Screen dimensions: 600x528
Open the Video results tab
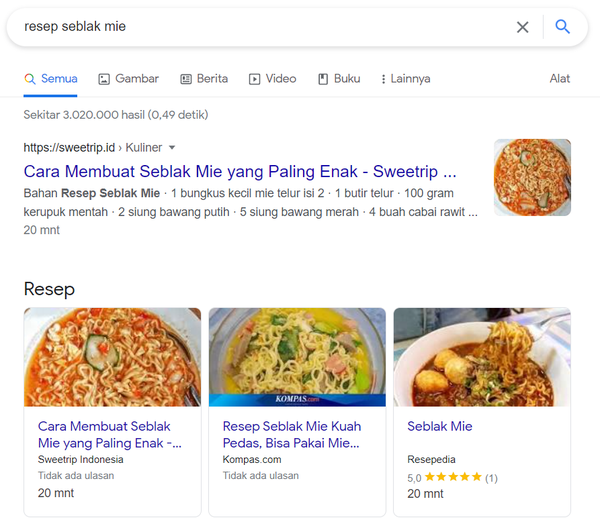tap(272, 79)
